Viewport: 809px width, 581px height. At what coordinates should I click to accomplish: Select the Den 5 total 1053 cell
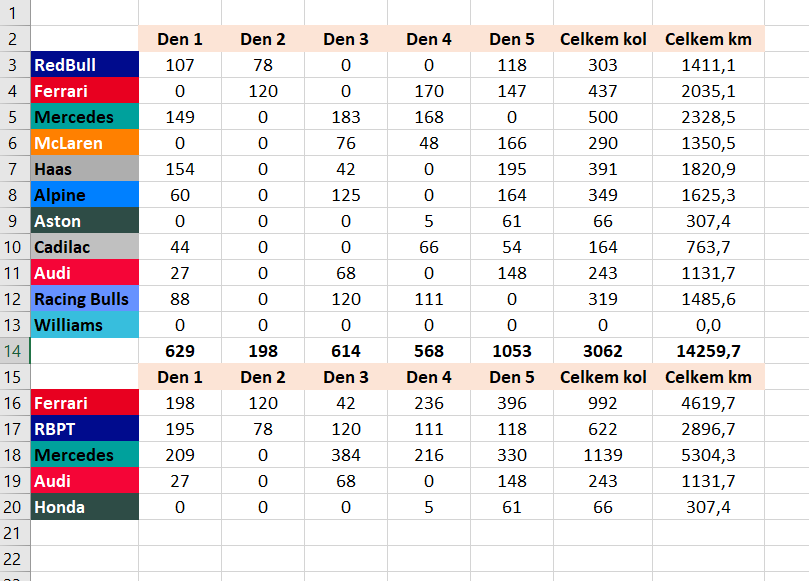[511, 351]
